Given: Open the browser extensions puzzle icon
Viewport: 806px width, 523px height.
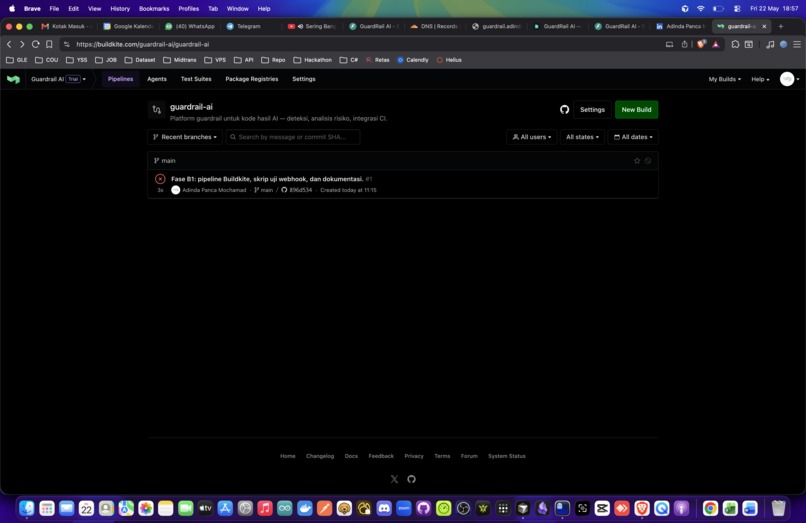Looking at the screenshot, I should coord(735,44).
